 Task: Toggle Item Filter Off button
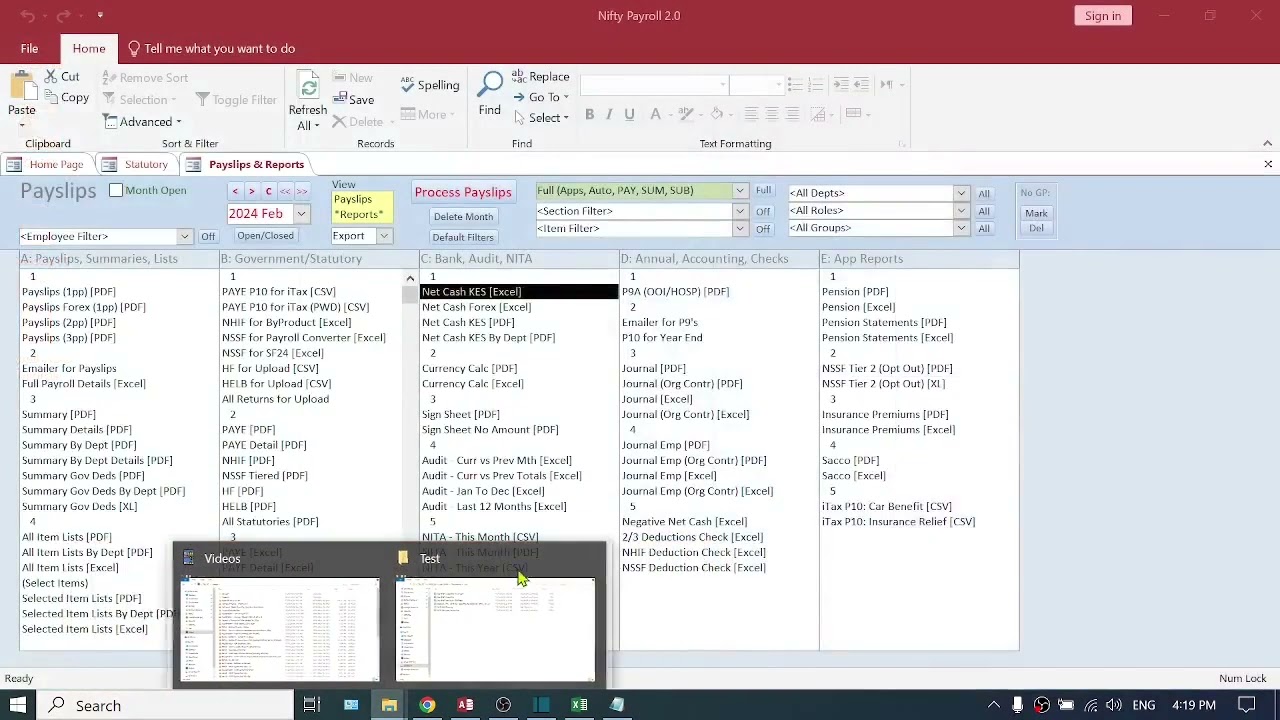[763, 229]
